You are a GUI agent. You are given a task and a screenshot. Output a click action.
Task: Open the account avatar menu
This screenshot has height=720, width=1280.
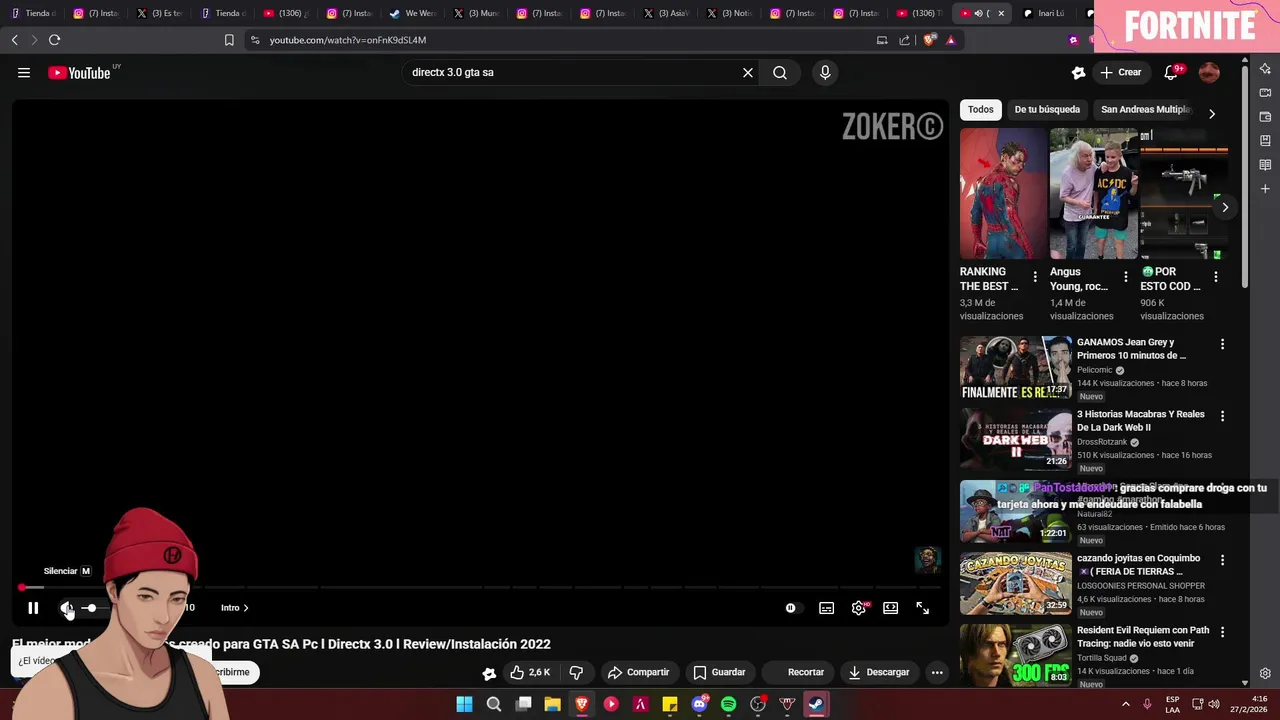click(1209, 72)
